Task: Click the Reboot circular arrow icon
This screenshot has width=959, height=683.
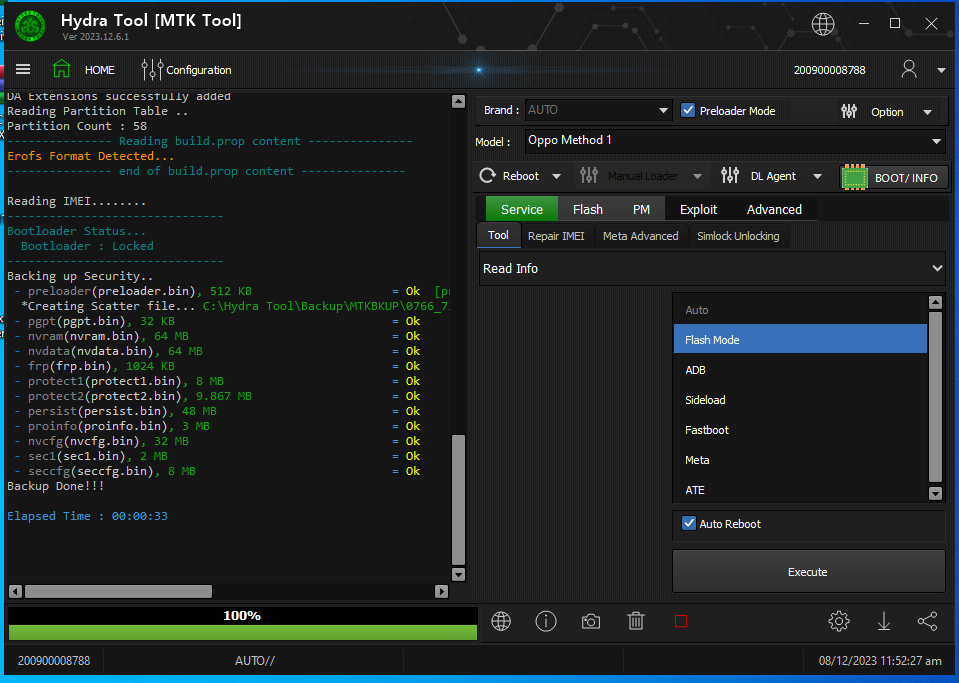Action: [x=487, y=176]
